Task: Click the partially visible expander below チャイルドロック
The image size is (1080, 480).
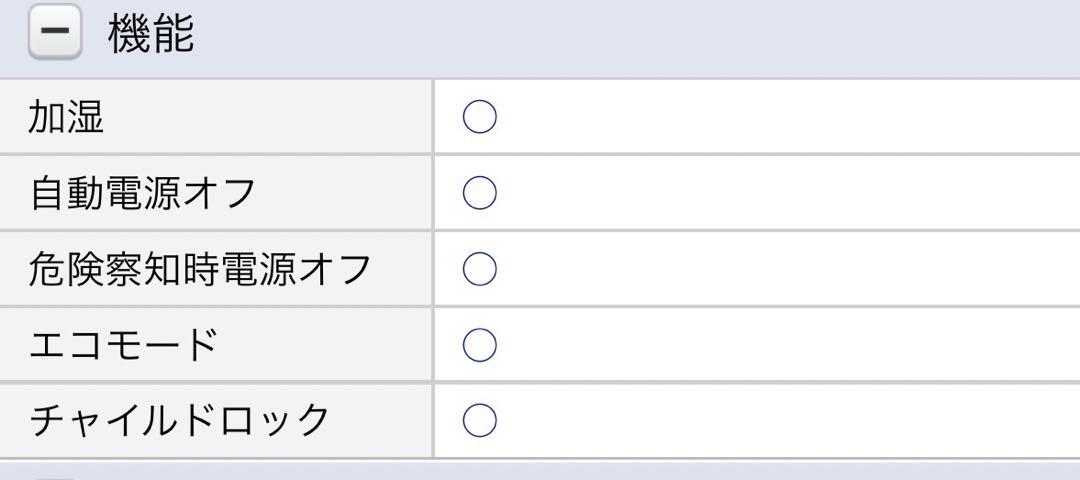Action: click(55, 477)
